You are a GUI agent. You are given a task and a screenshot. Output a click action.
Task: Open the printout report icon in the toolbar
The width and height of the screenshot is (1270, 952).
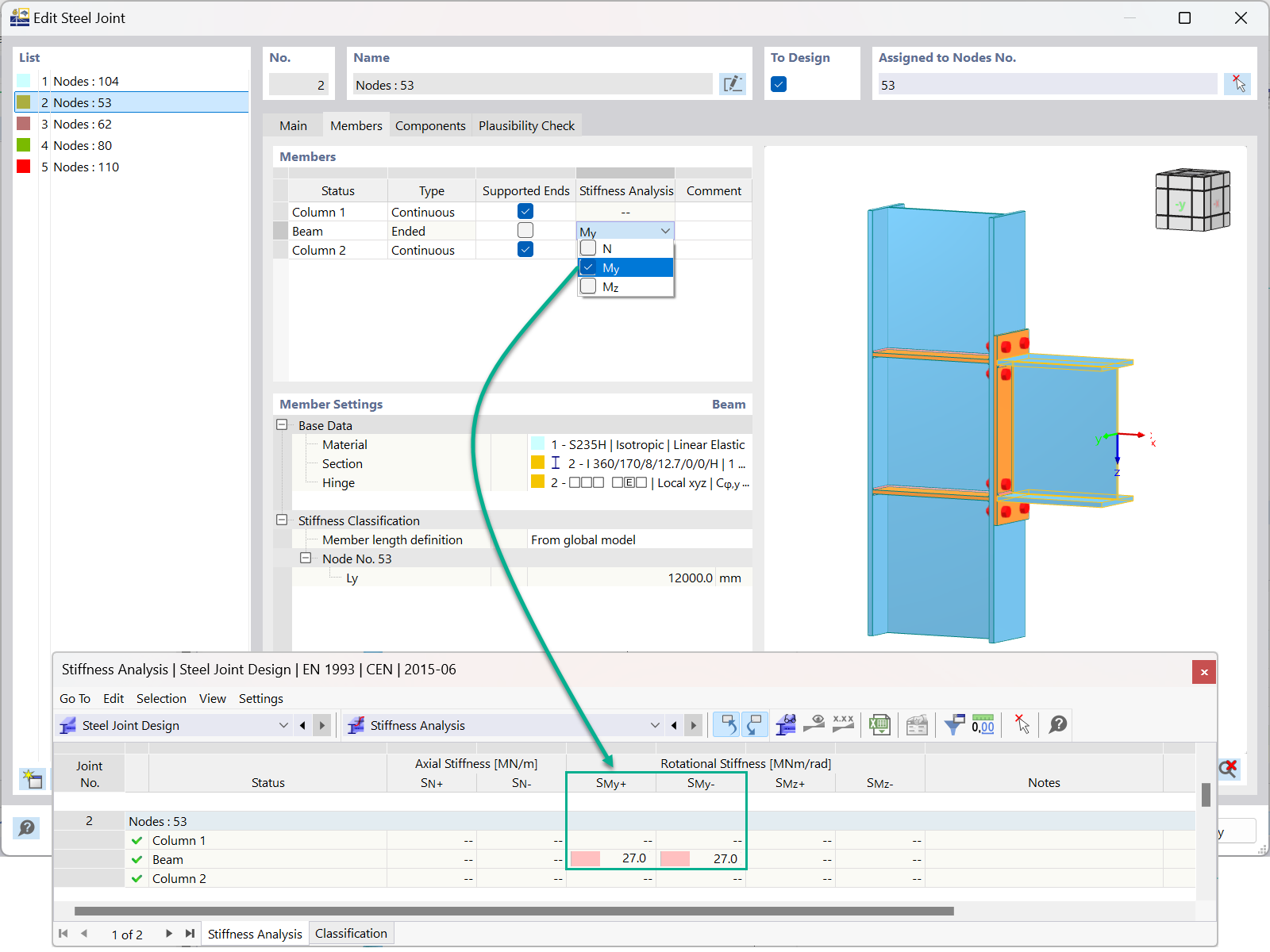(917, 724)
